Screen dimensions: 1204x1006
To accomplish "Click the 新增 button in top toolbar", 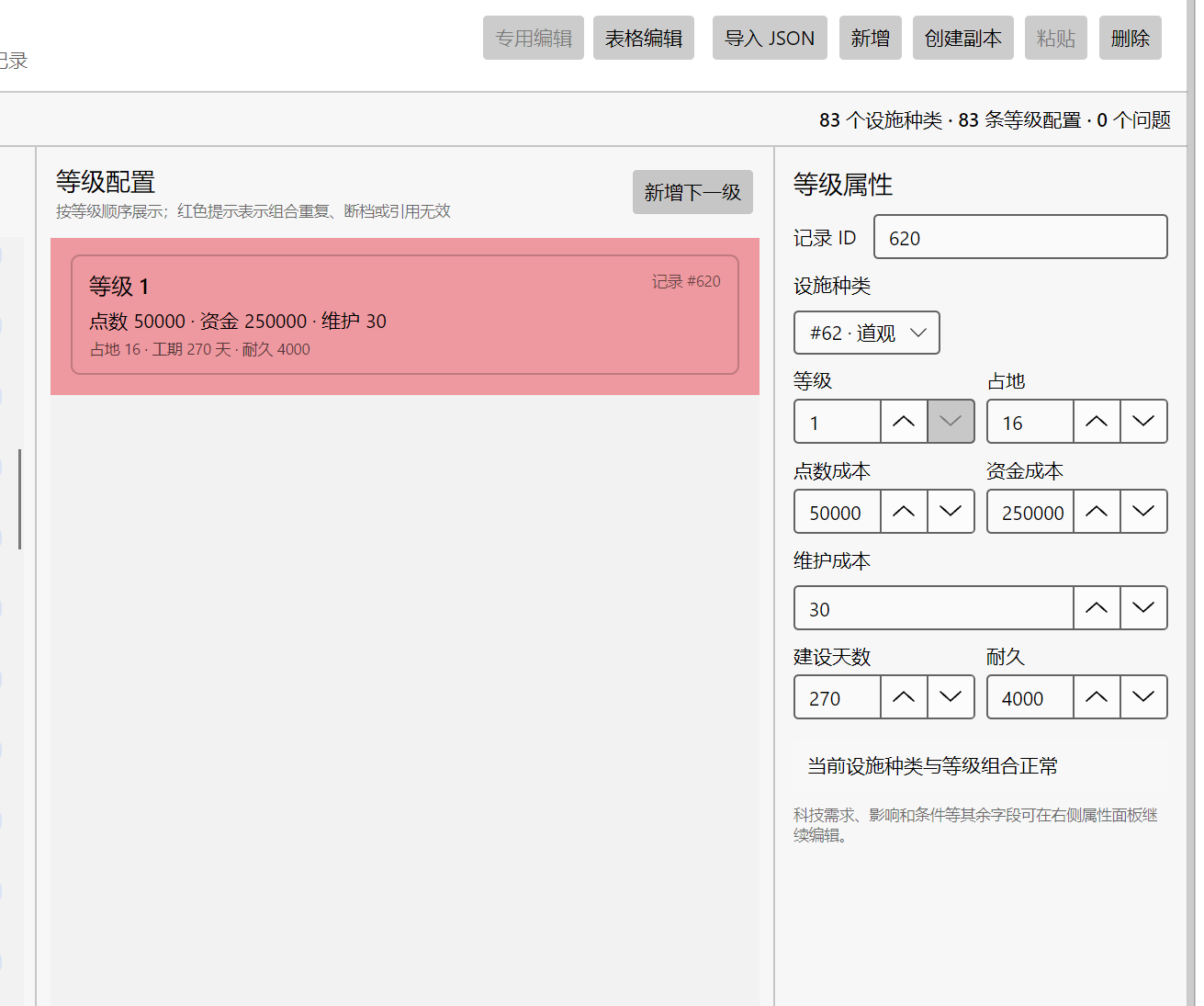I will (871, 38).
